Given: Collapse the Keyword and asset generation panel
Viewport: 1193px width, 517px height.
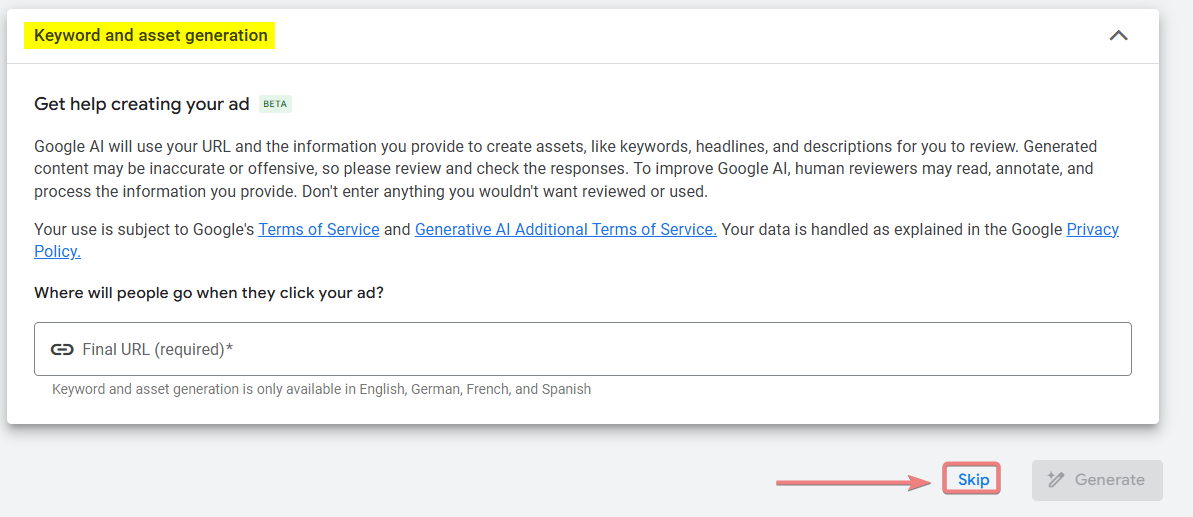Looking at the screenshot, I should pyautogui.click(x=1118, y=36).
